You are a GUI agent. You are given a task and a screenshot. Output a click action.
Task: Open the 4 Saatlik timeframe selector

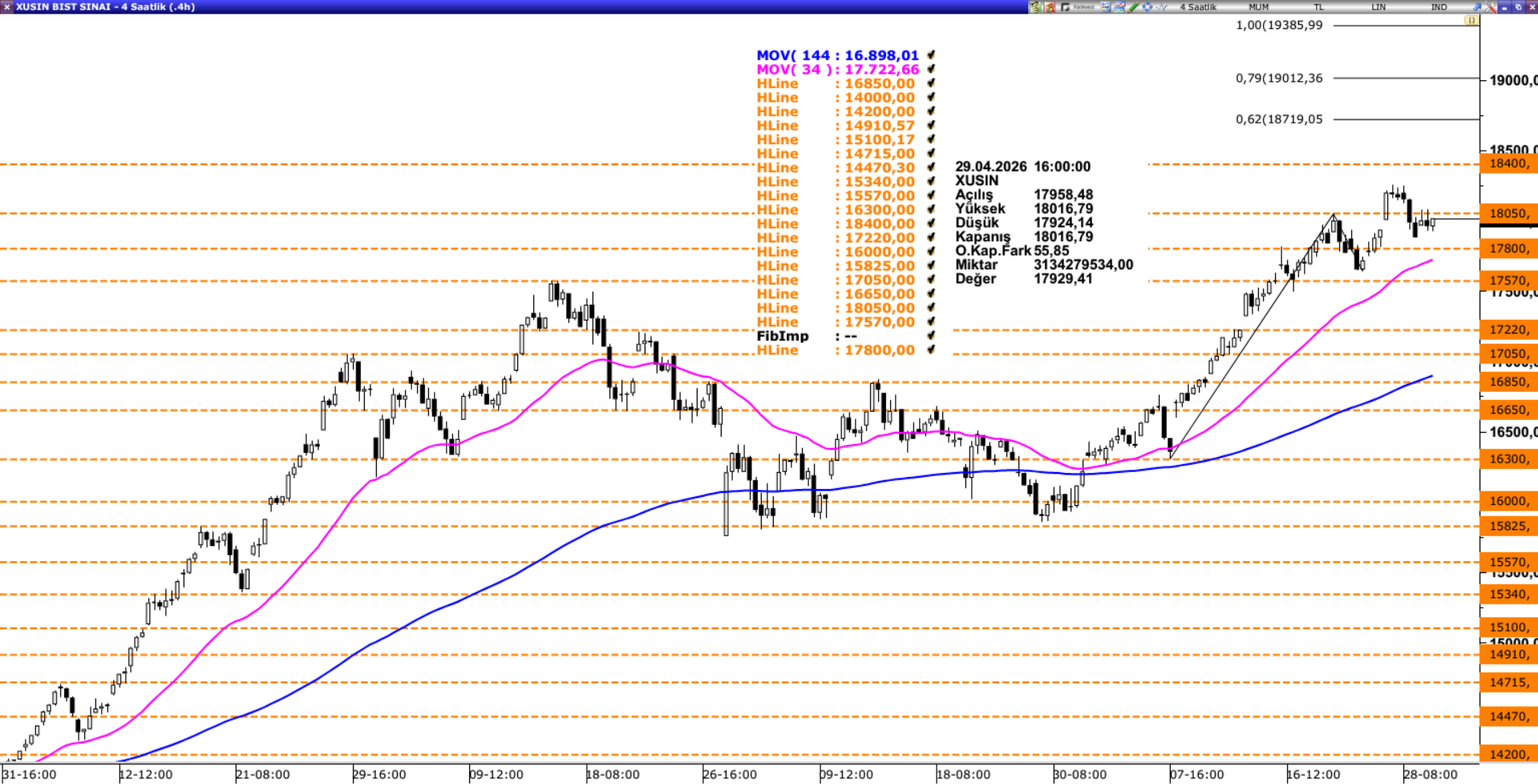tap(1198, 7)
